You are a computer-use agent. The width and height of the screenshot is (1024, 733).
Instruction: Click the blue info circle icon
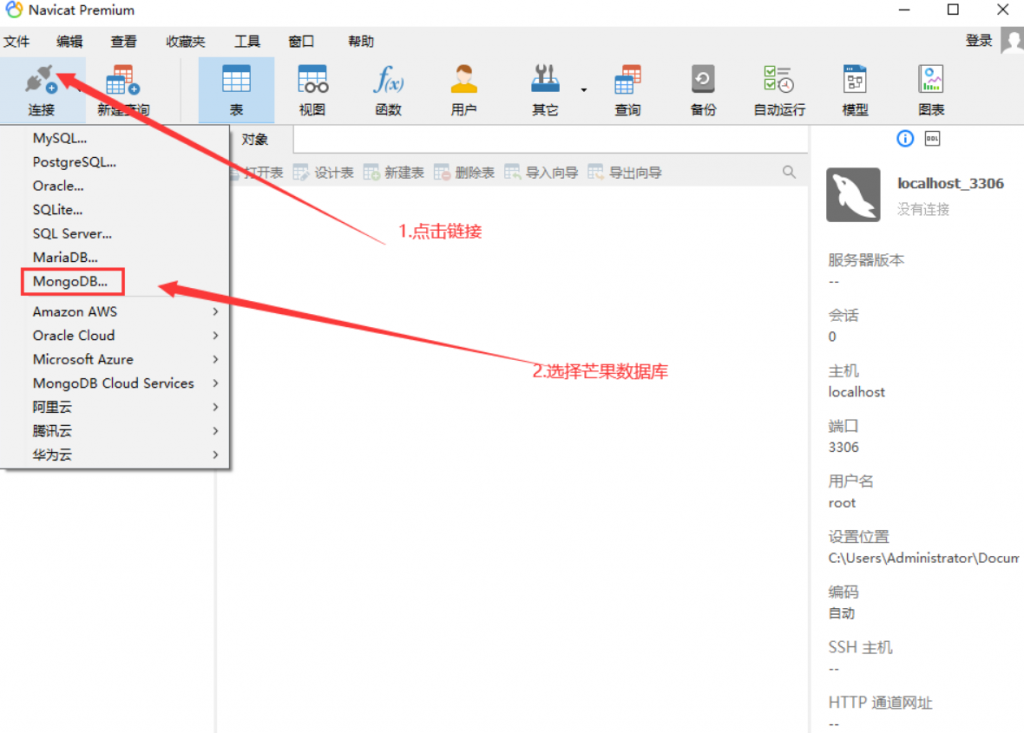click(904, 138)
